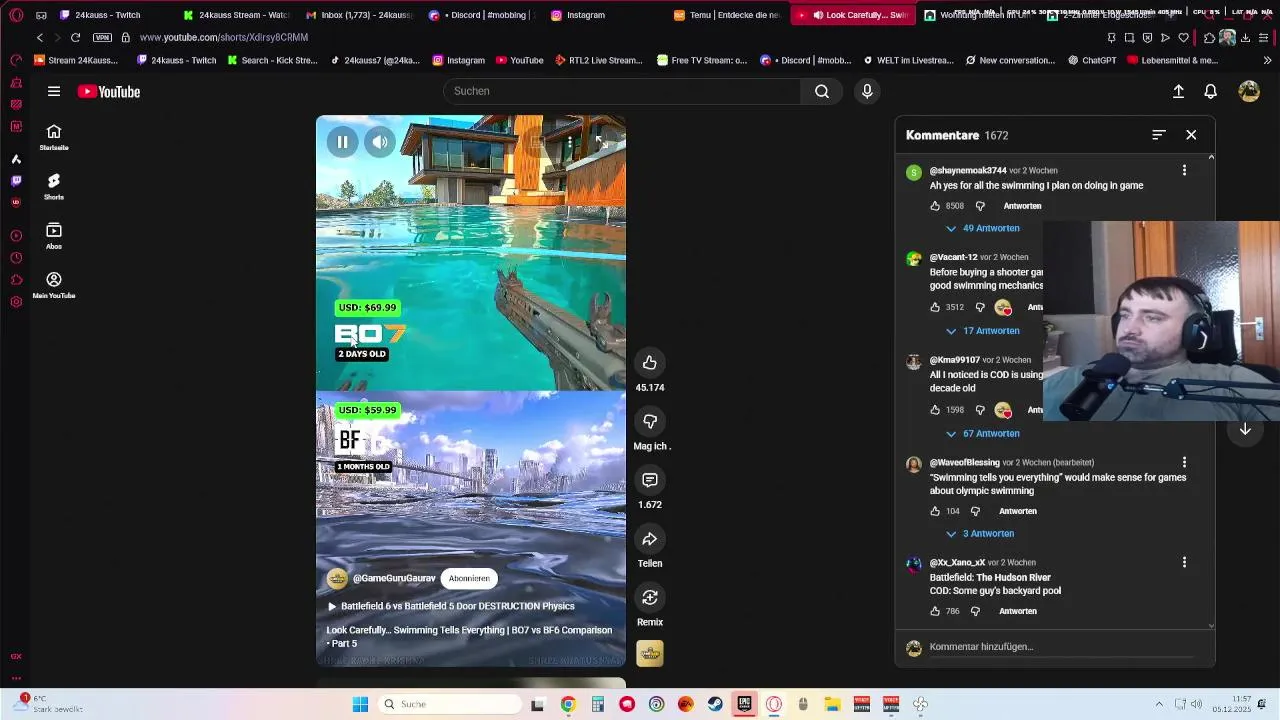The height and width of the screenshot is (720, 1280).
Task: Go to next Short with down arrow
Action: (x=1245, y=429)
